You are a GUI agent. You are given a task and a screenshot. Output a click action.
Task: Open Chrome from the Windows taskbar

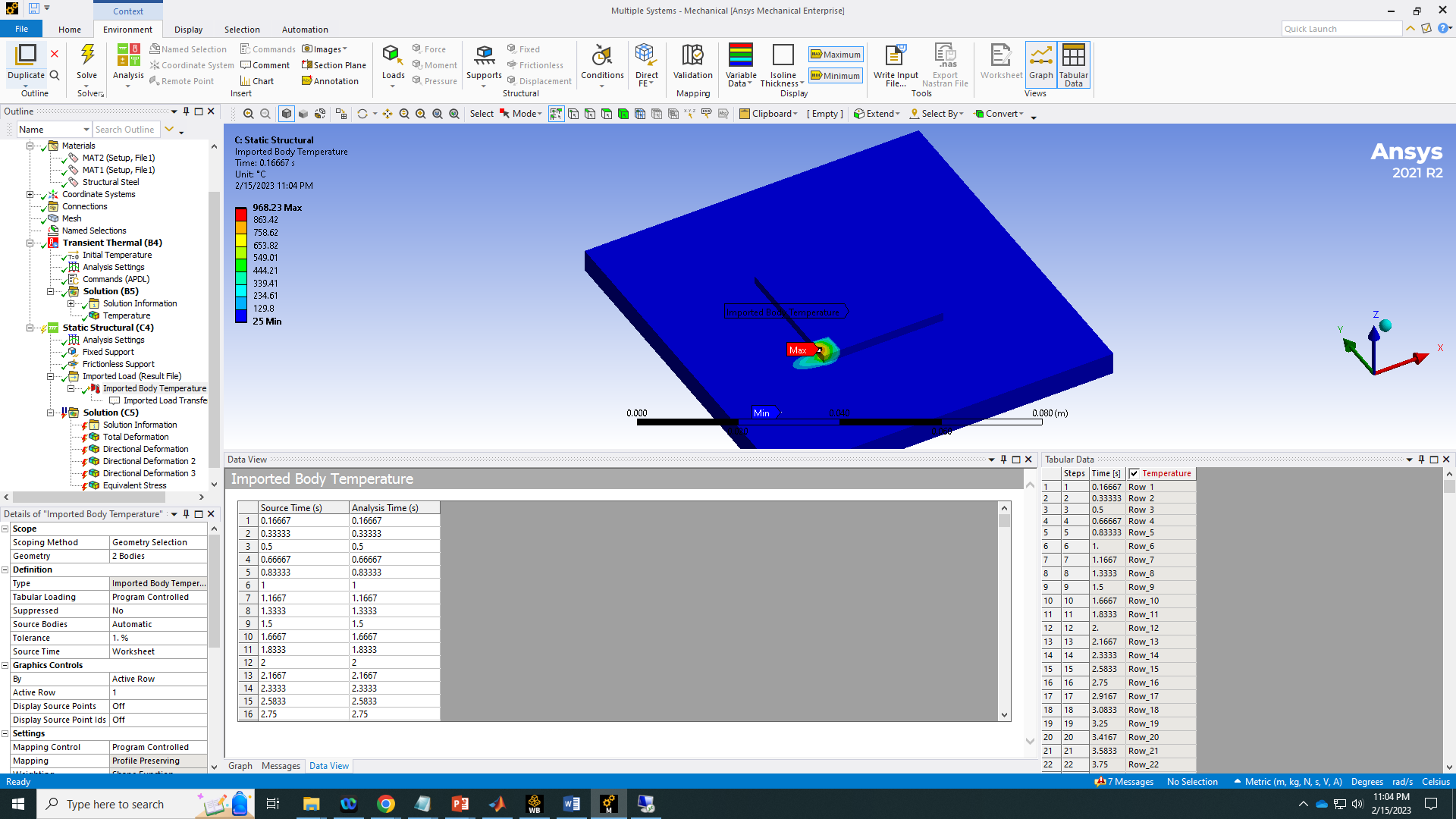point(386,804)
